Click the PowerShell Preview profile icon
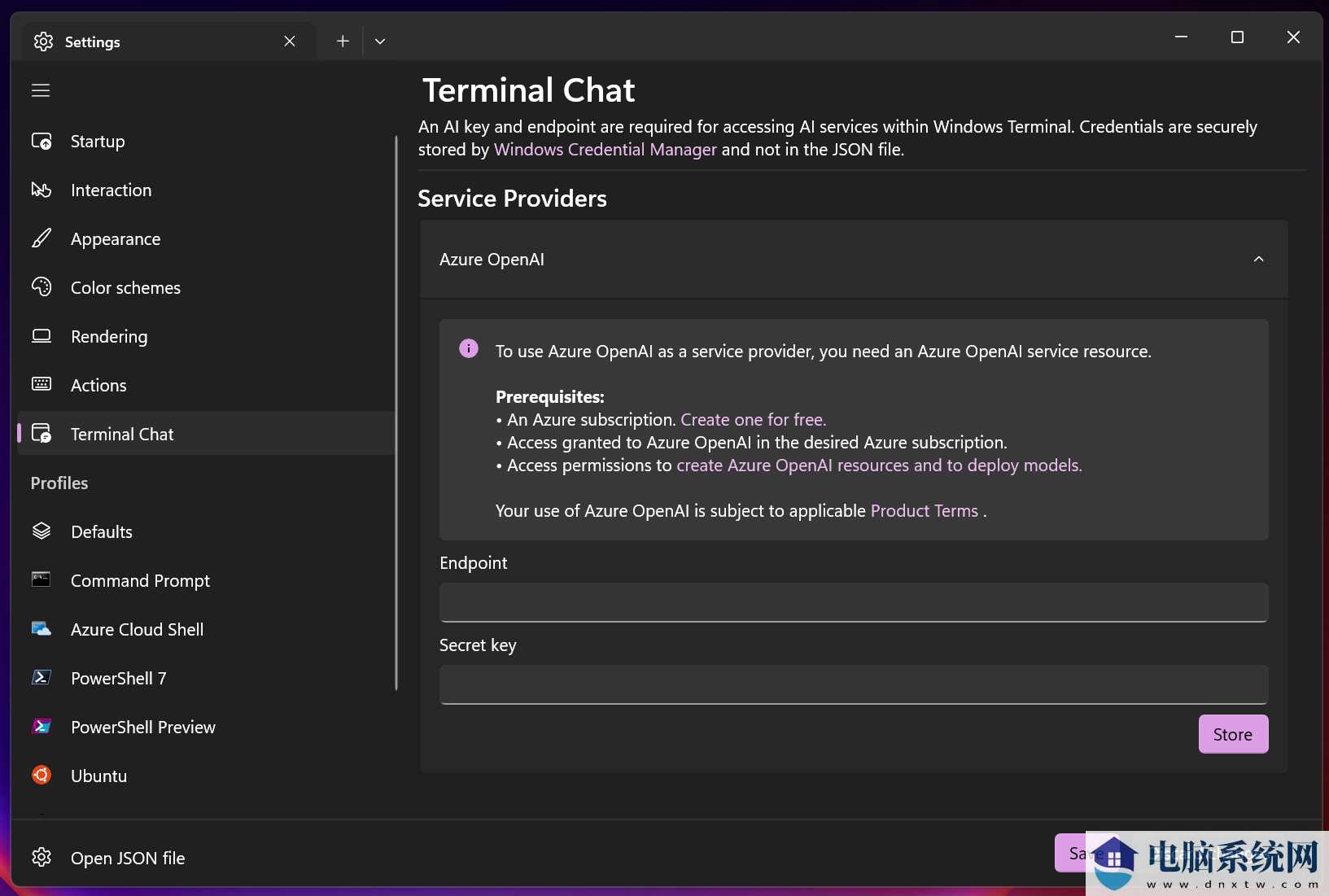Viewport: 1329px width, 896px height. point(42,727)
